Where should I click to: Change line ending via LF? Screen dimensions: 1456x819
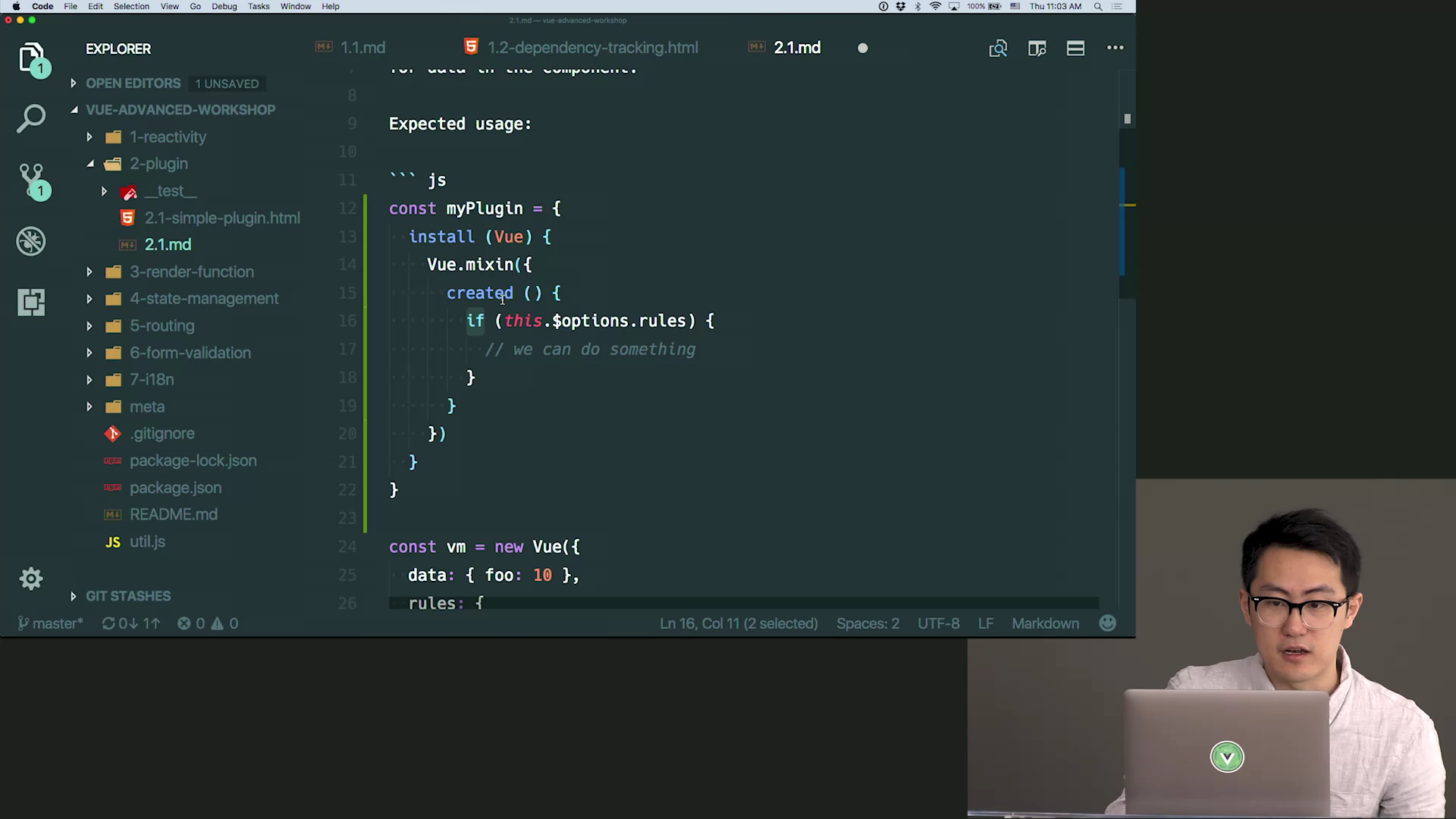pos(985,623)
